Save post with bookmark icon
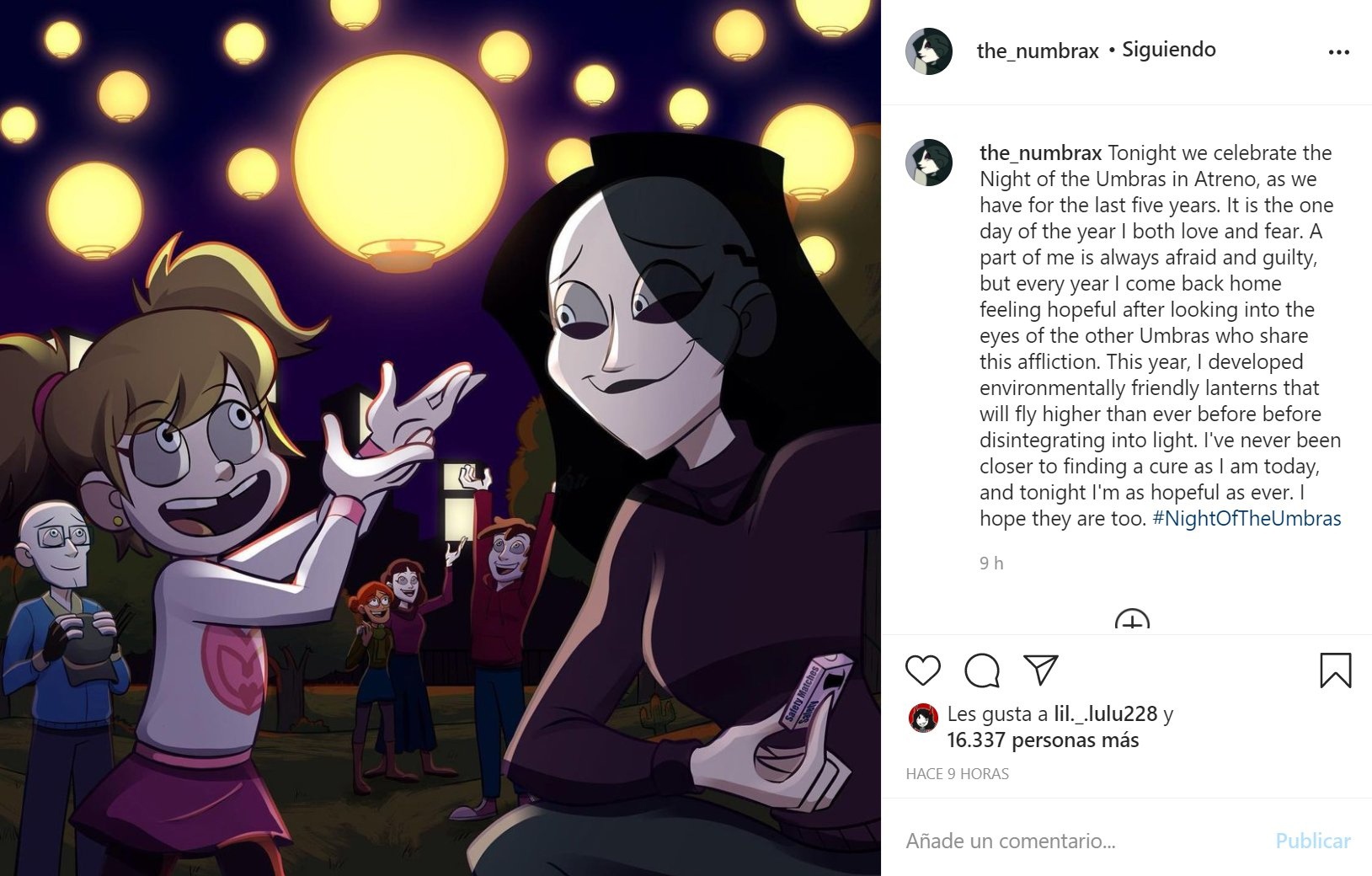 (x=1335, y=670)
